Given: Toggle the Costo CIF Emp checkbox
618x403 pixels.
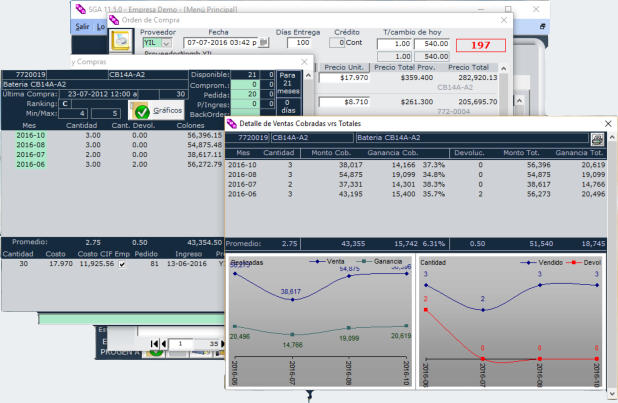Looking at the screenshot, I should pyautogui.click(x=122, y=264).
